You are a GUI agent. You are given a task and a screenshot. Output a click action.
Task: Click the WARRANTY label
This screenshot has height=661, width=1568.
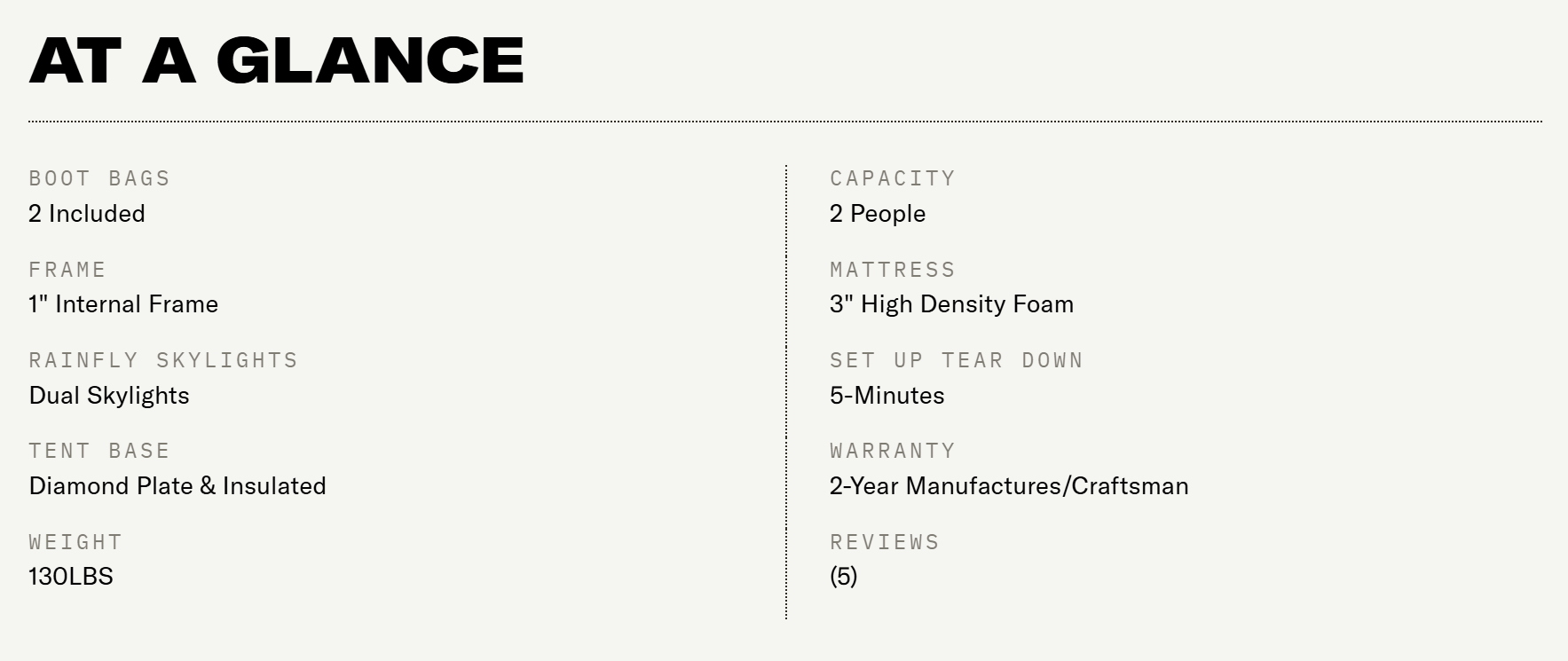tap(893, 451)
